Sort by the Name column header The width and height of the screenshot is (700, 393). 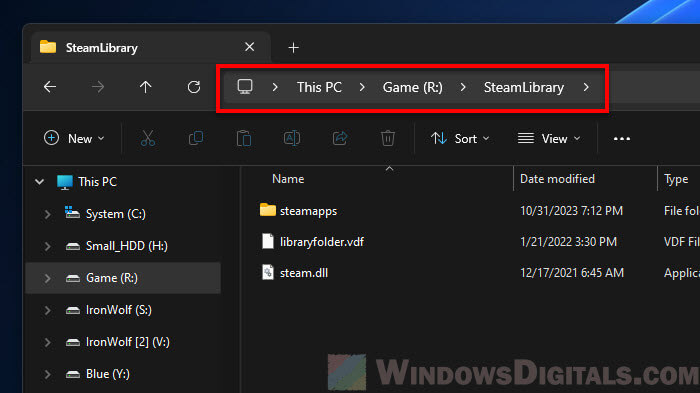[288, 179]
